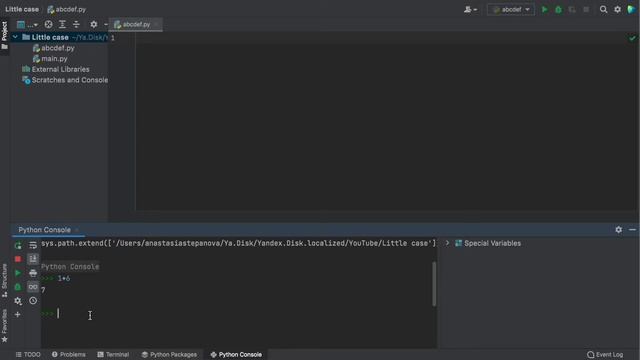The height and width of the screenshot is (360, 640).
Task: Open IDE settings gear in top toolbar
Action: [x=618, y=9]
